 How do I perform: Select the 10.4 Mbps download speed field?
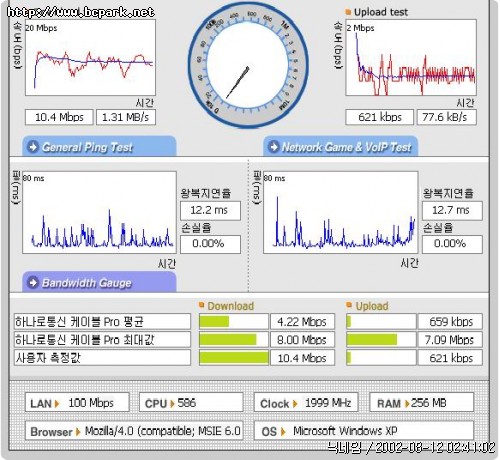[59, 117]
